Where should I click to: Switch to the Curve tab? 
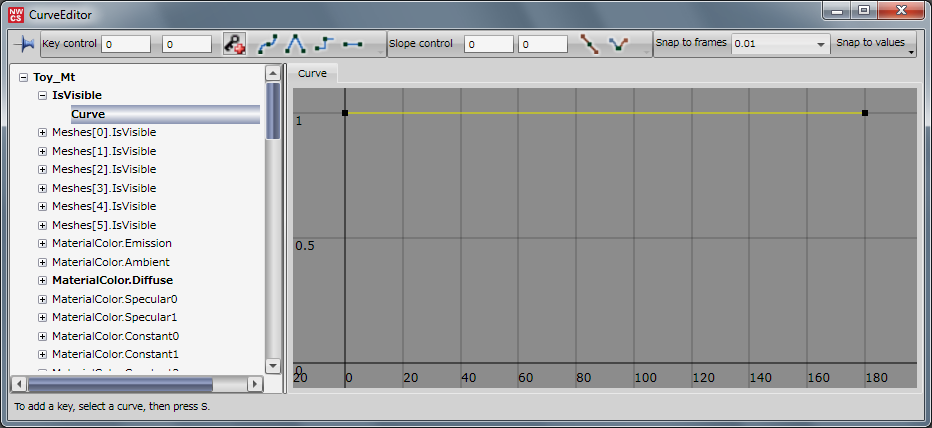tap(313, 74)
